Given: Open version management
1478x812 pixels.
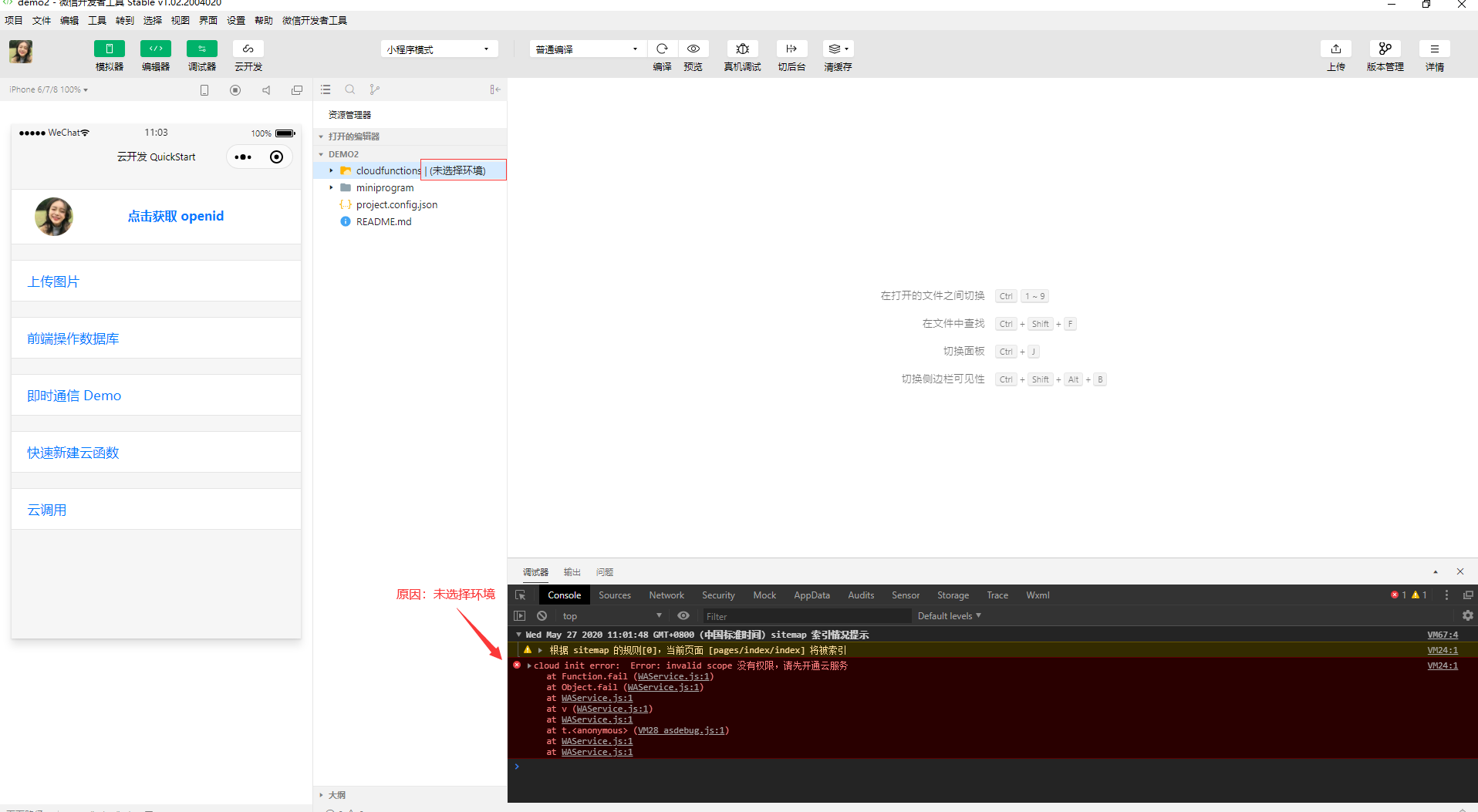Looking at the screenshot, I should (x=1385, y=49).
